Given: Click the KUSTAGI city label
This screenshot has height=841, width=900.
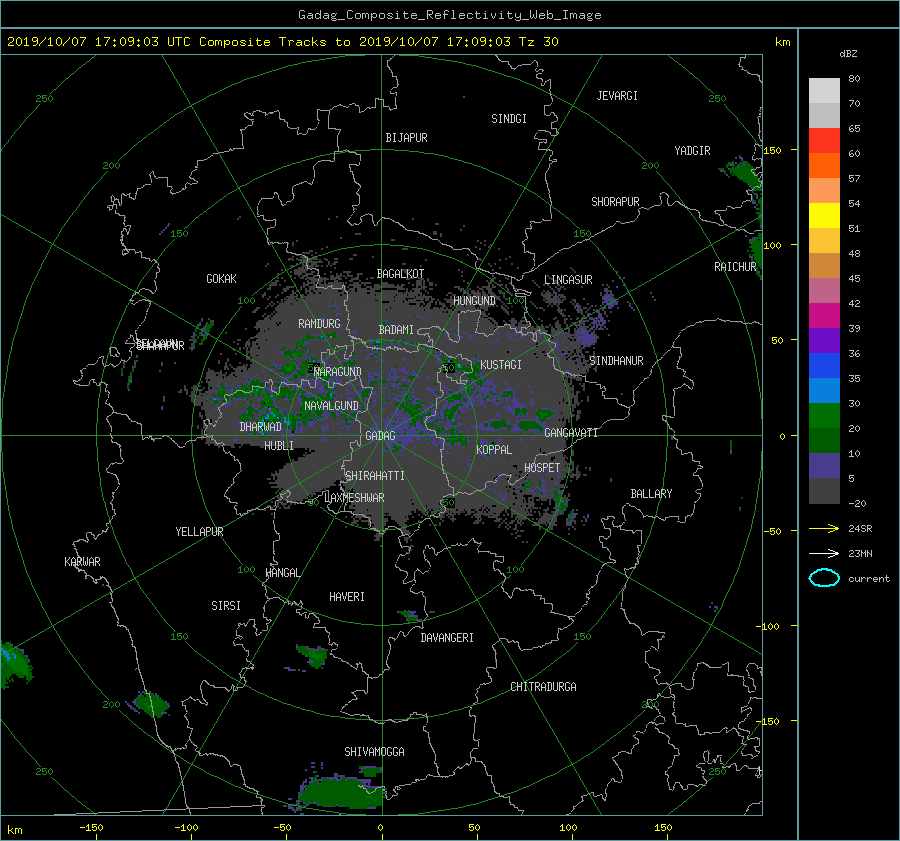Looking at the screenshot, I should (x=501, y=365).
